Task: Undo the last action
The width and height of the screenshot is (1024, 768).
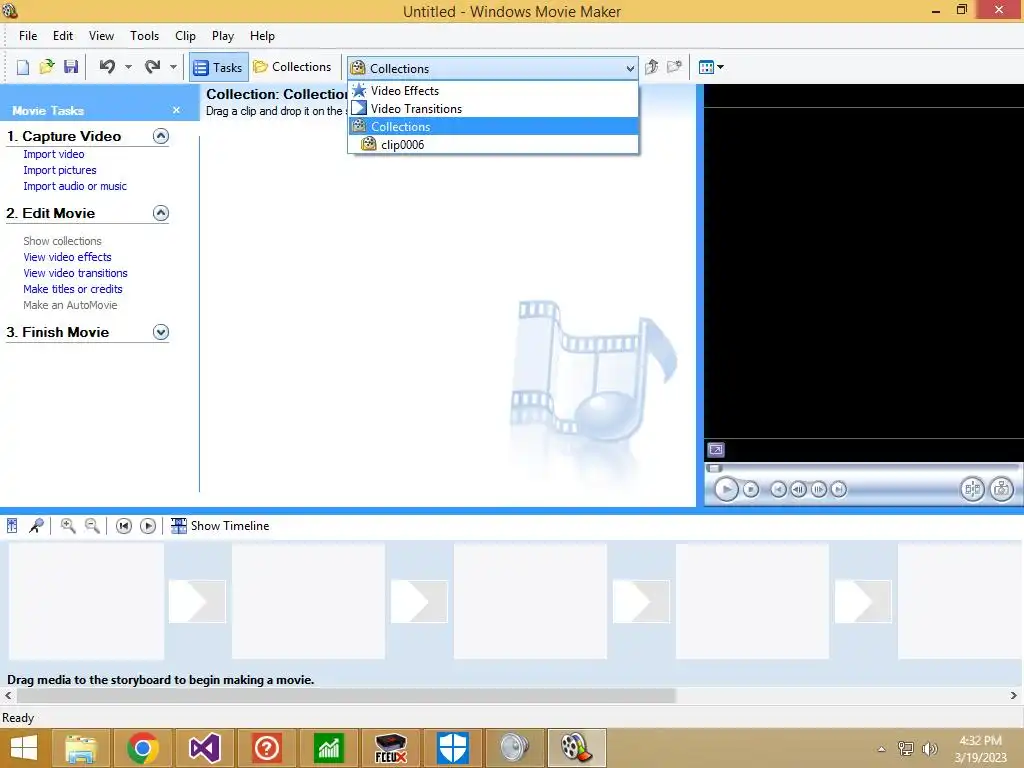Action: (107, 67)
